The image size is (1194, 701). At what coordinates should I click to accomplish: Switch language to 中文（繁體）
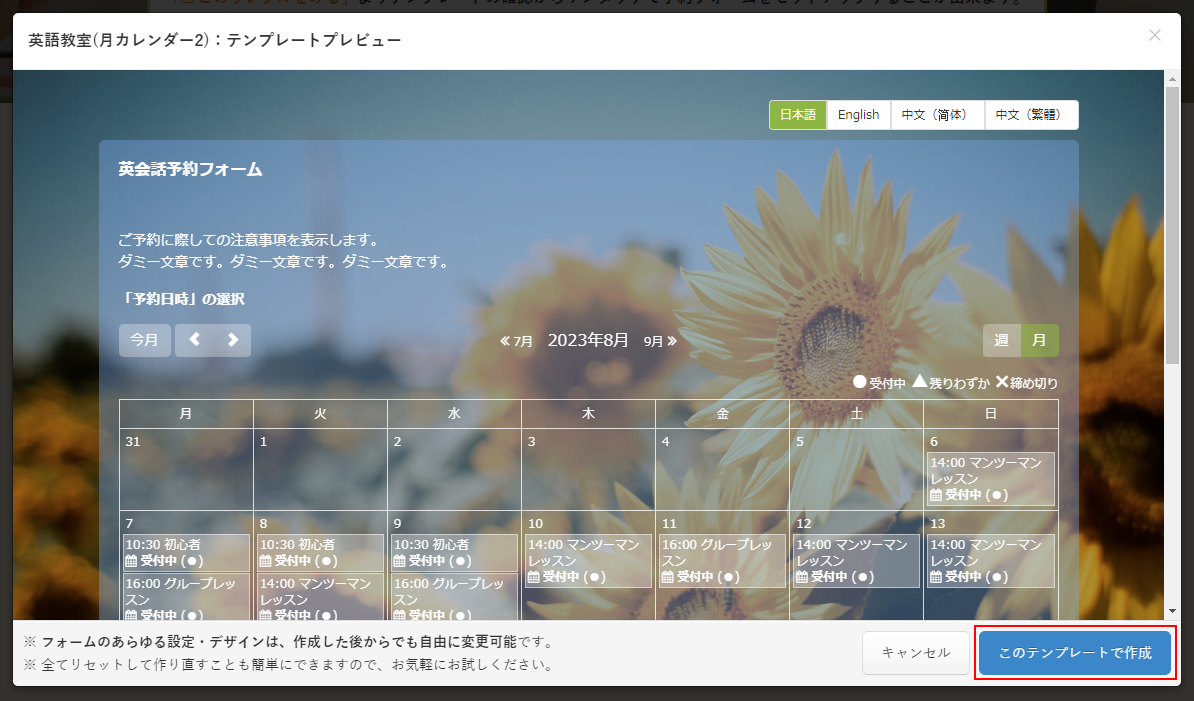coord(1030,115)
